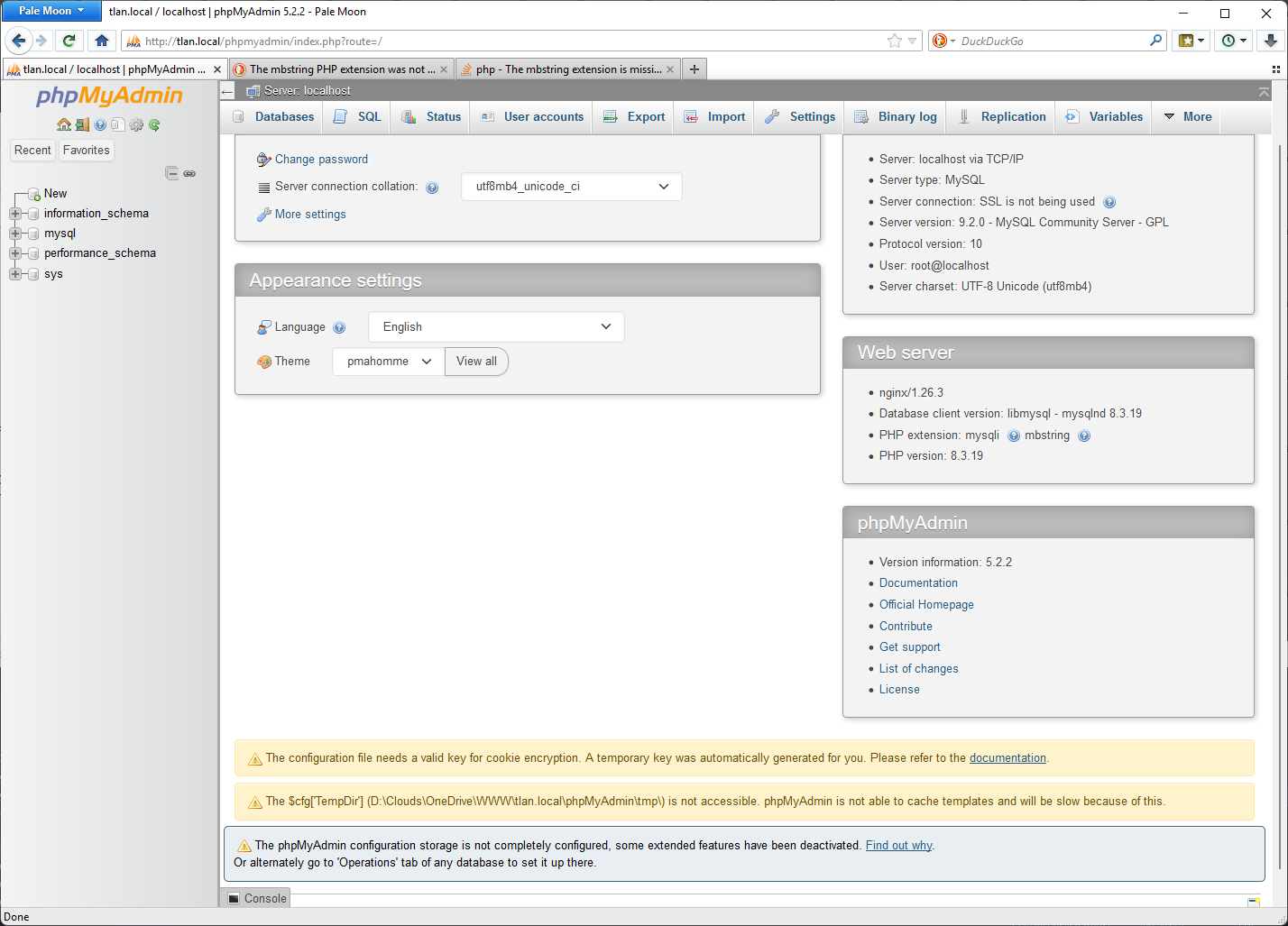Image resolution: width=1288 pixels, height=926 pixels.
Task: Open the Variables tab
Action: 1104,117
